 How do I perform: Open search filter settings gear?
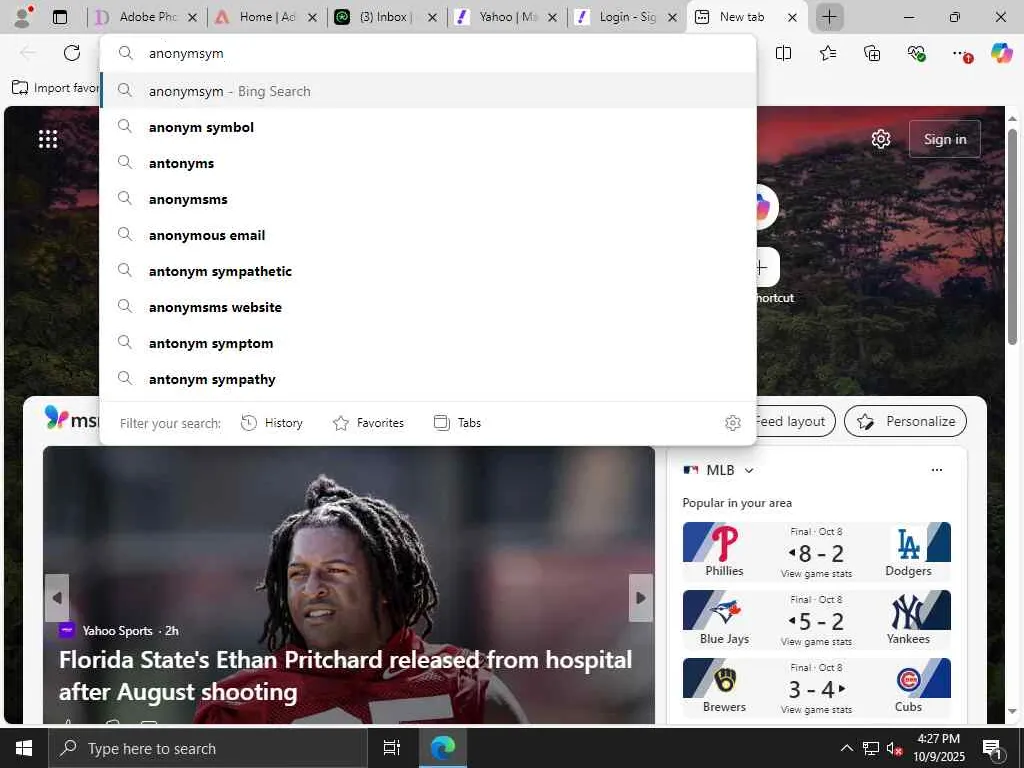click(733, 423)
